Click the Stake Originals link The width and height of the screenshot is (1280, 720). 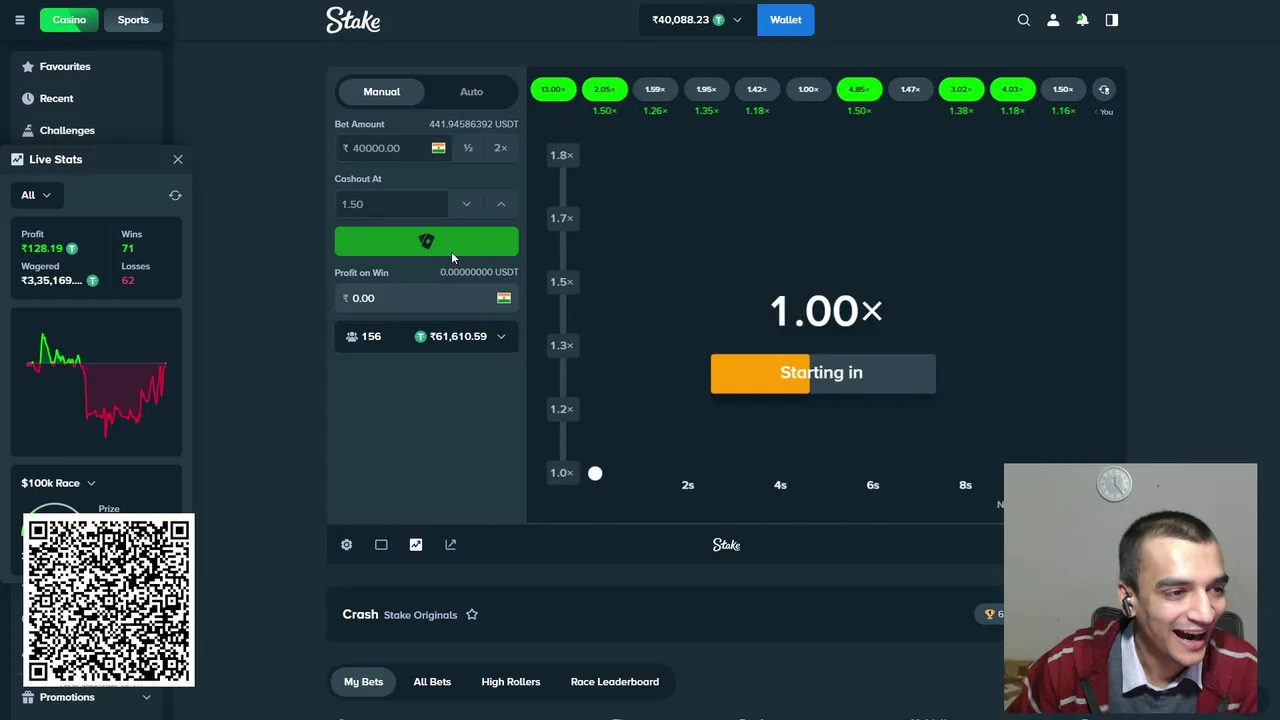(x=420, y=615)
